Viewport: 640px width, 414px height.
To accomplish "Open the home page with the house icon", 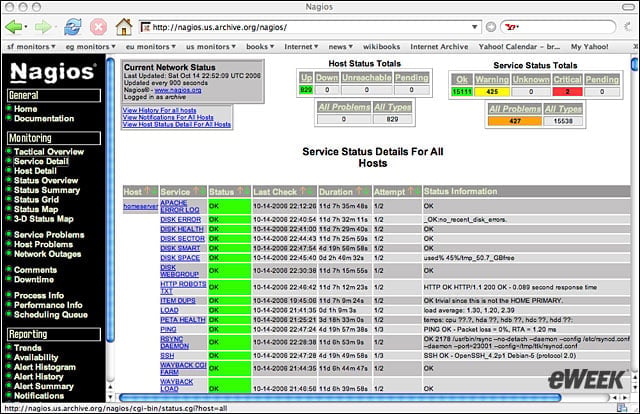I will (x=124, y=27).
